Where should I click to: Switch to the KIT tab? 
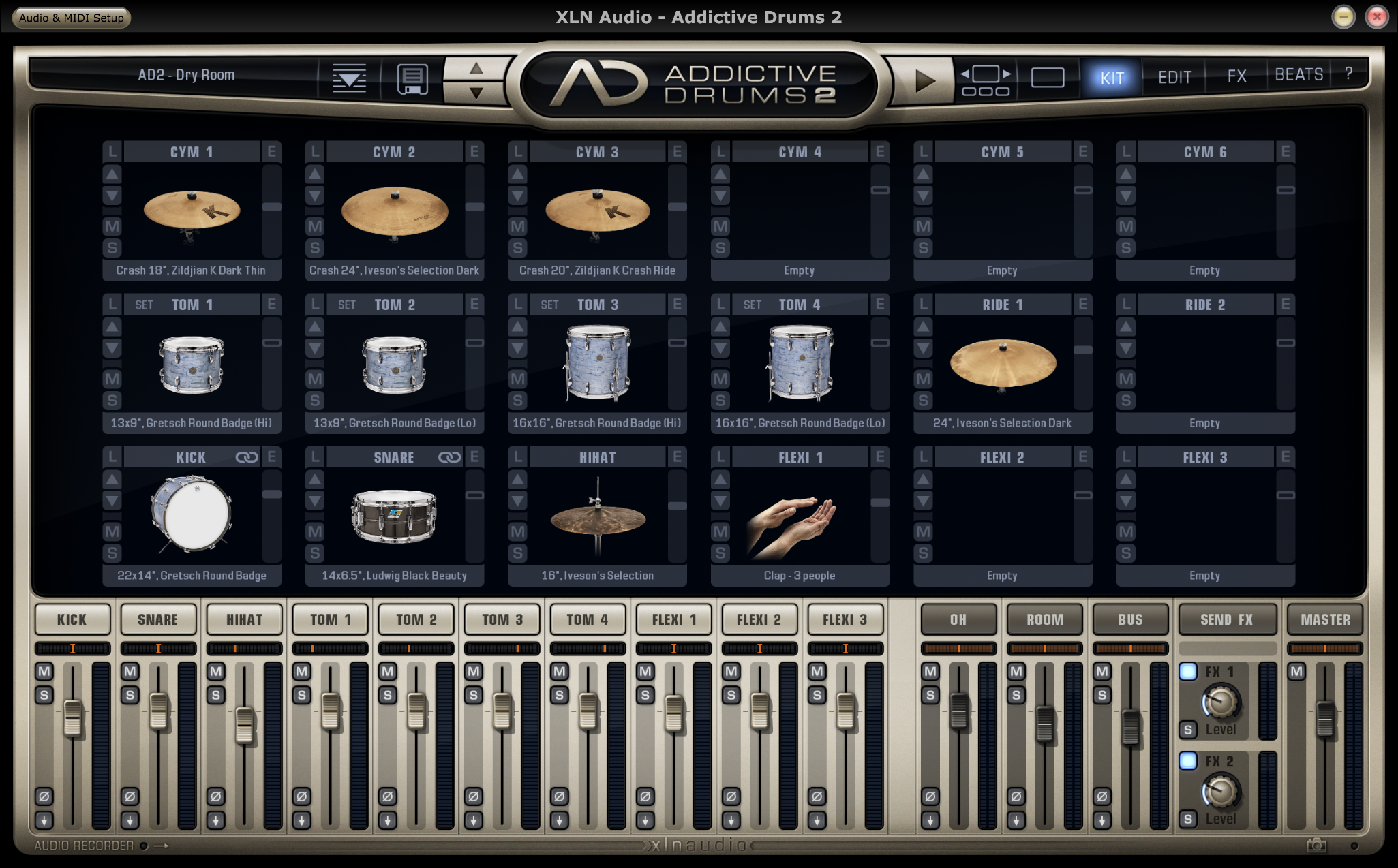(x=1112, y=78)
